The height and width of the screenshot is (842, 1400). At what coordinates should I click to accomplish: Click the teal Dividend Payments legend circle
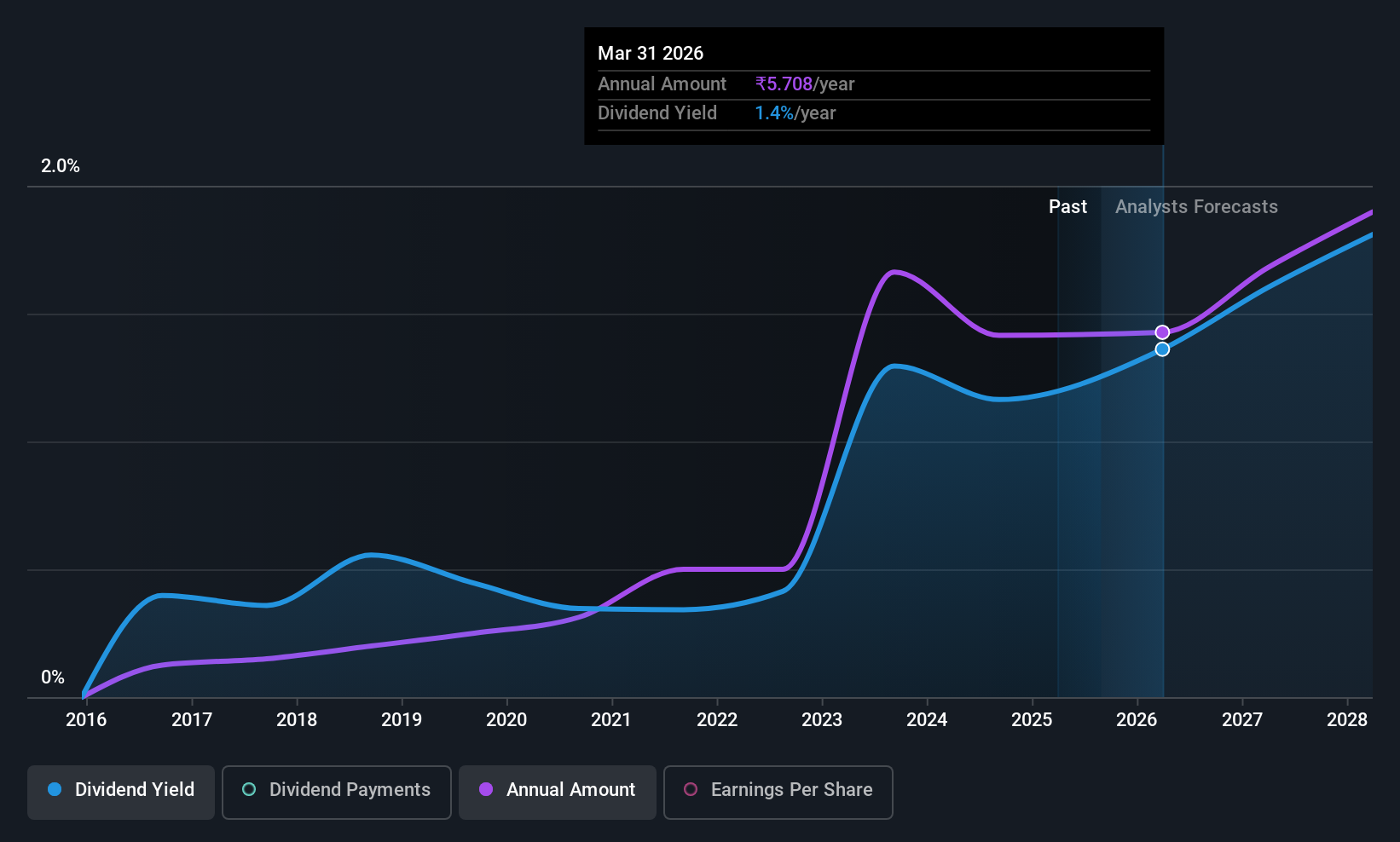coord(249,790)
